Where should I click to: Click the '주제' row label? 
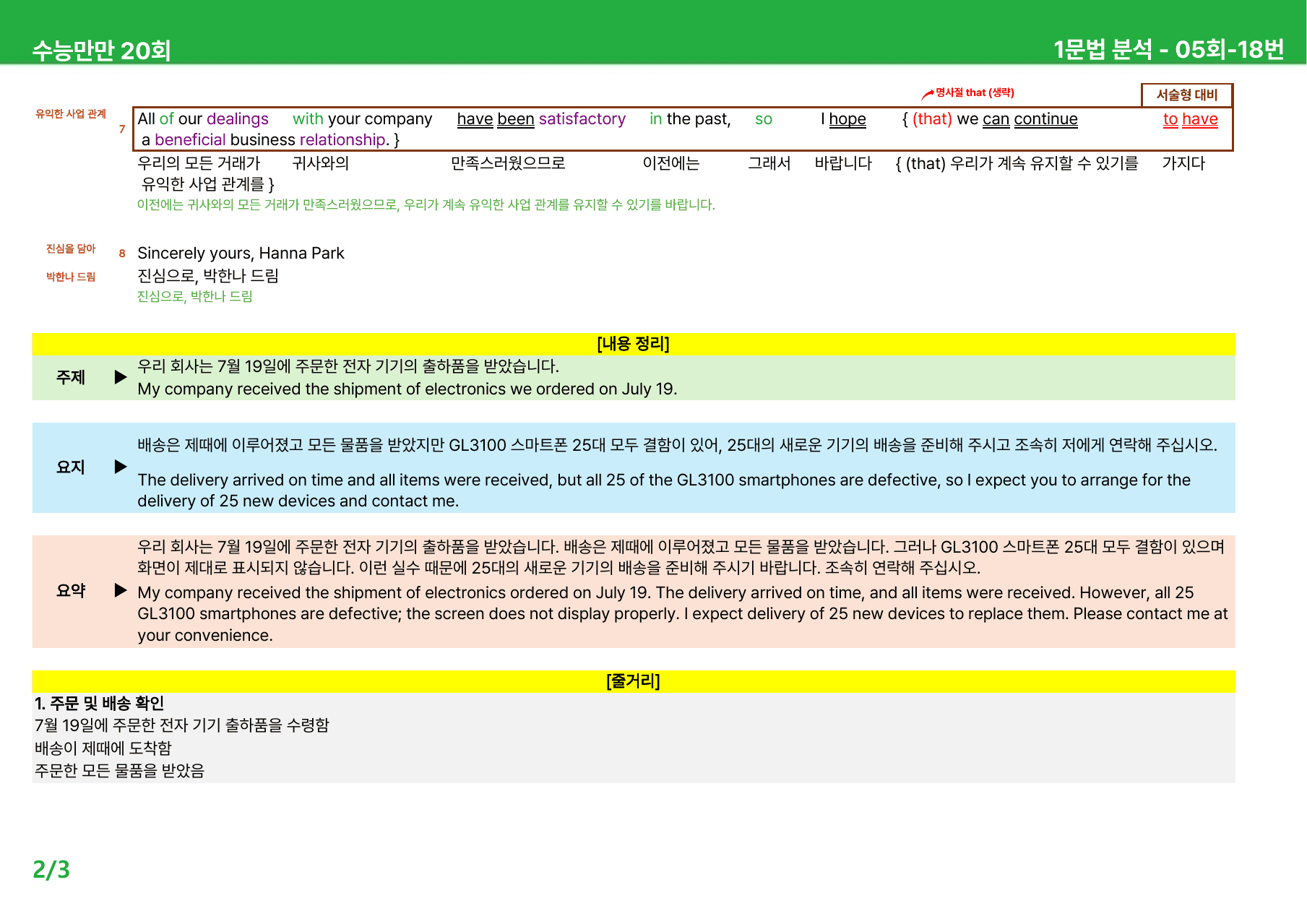(x=71, y=377)
